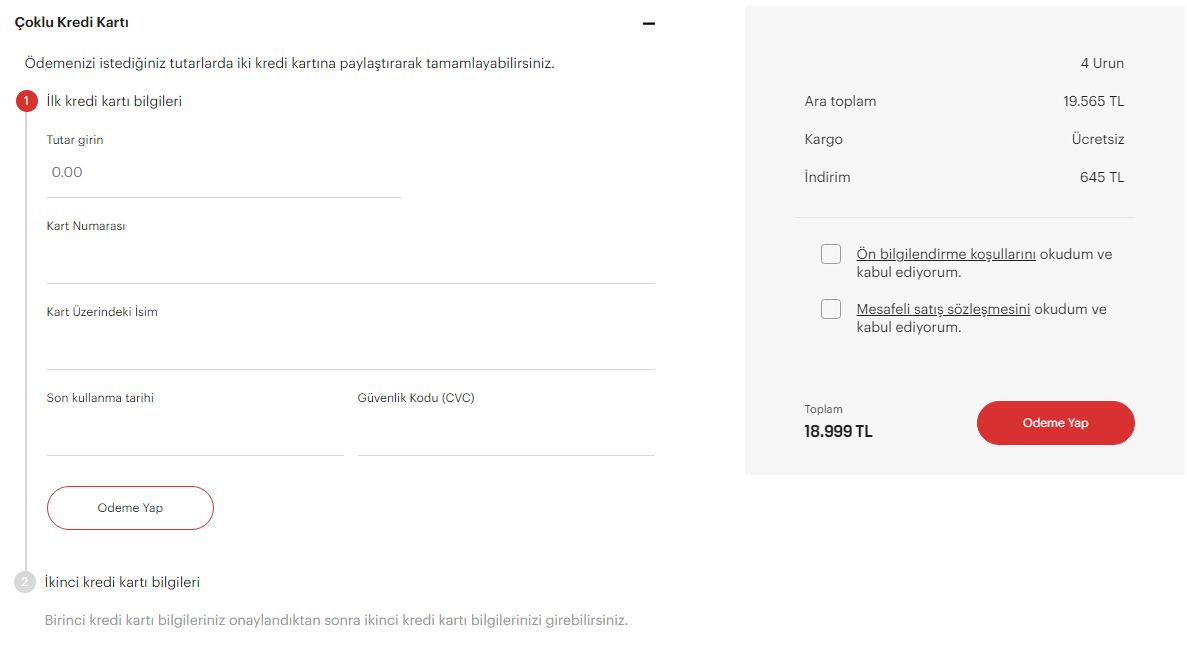
Task: Check the Ön bilgilendirme koşulları checkbox
Action: (831, 254)
